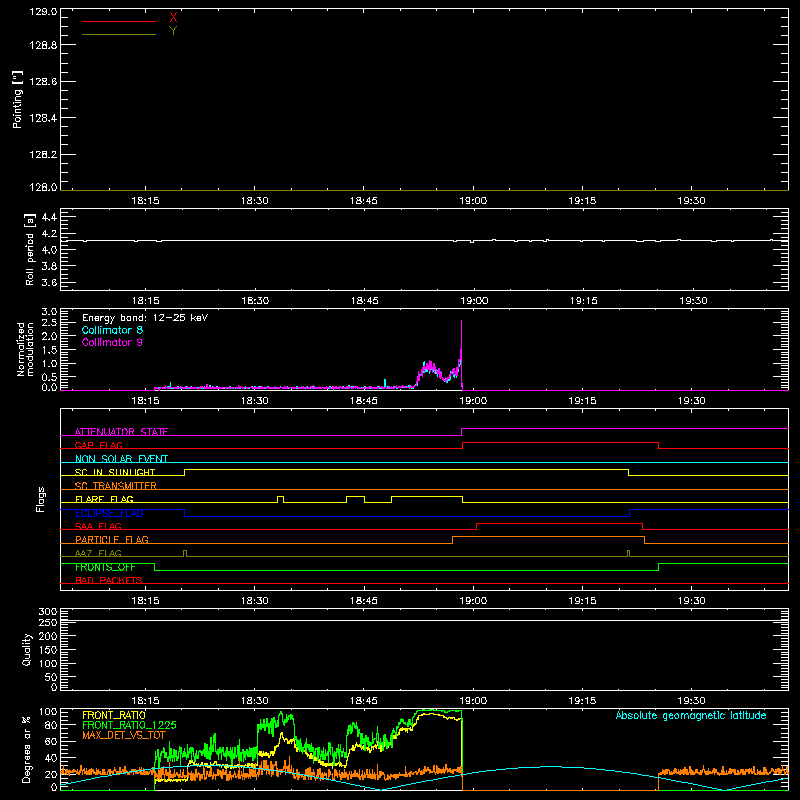Select the orange MAX_DET_VS_TOT legend entry
The width and height of the screenshot is (800, 800).
[x=124, y=735]
